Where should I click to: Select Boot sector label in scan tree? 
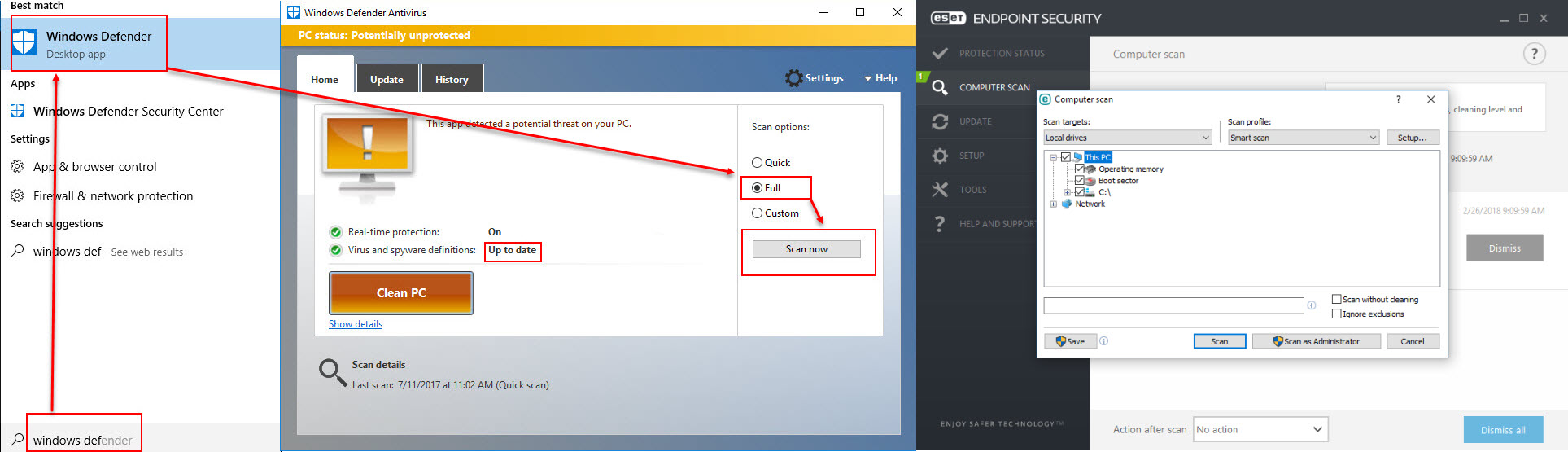click(x=1119, y=181)
